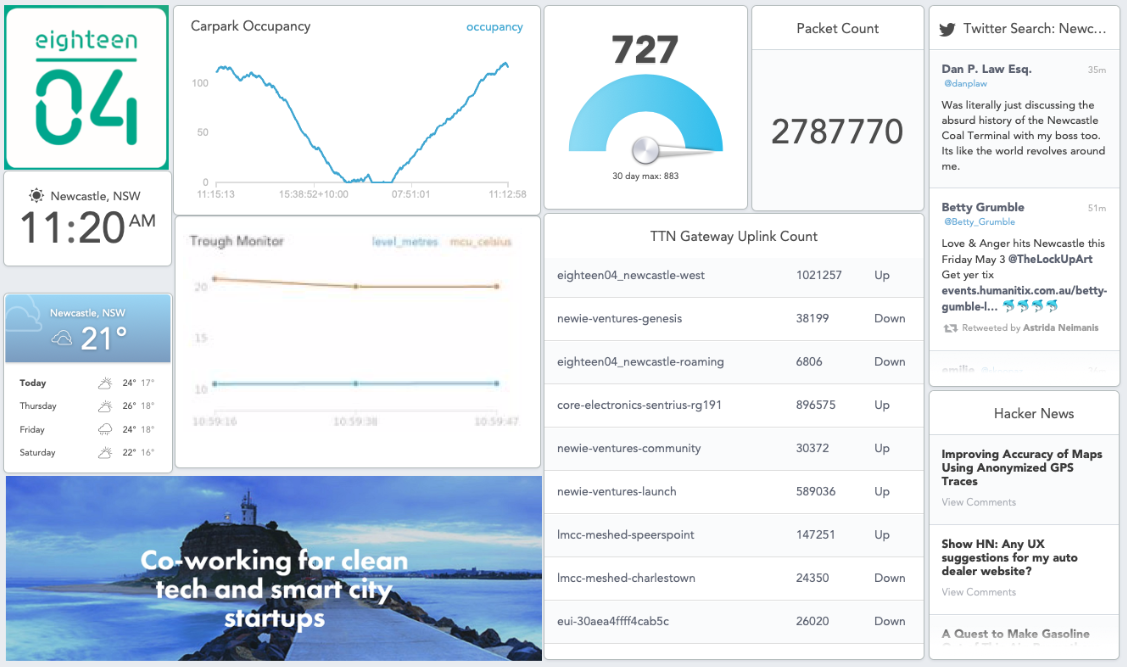1127x667 pixels.
Task: Click the Twitter bird icon
Action: [947, 29]
